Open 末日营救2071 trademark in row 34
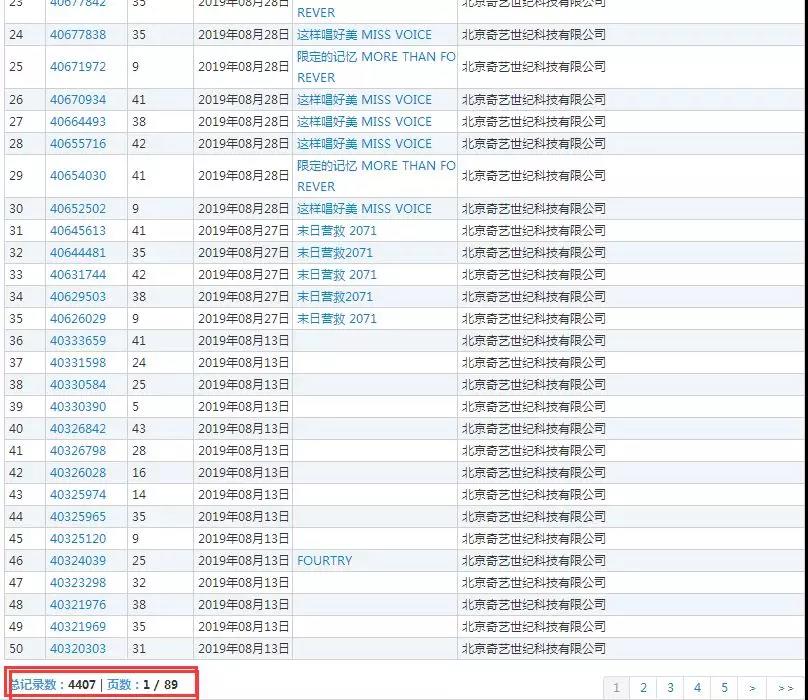This screenshot has width=808, height=700. (334, 297)
